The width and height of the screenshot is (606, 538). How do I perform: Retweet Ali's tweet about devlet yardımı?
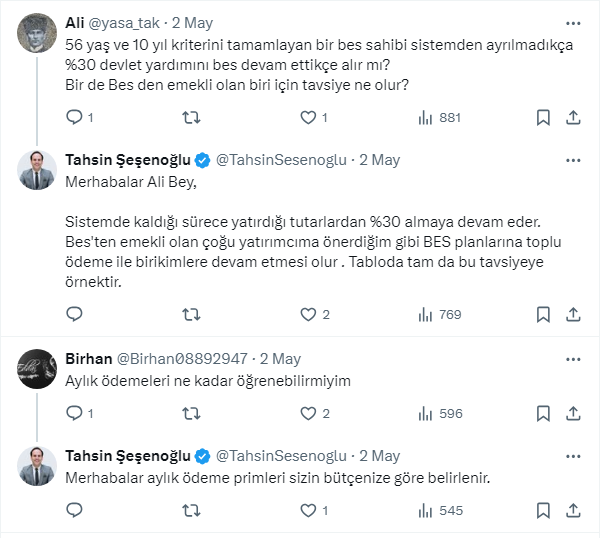point(188,117)
